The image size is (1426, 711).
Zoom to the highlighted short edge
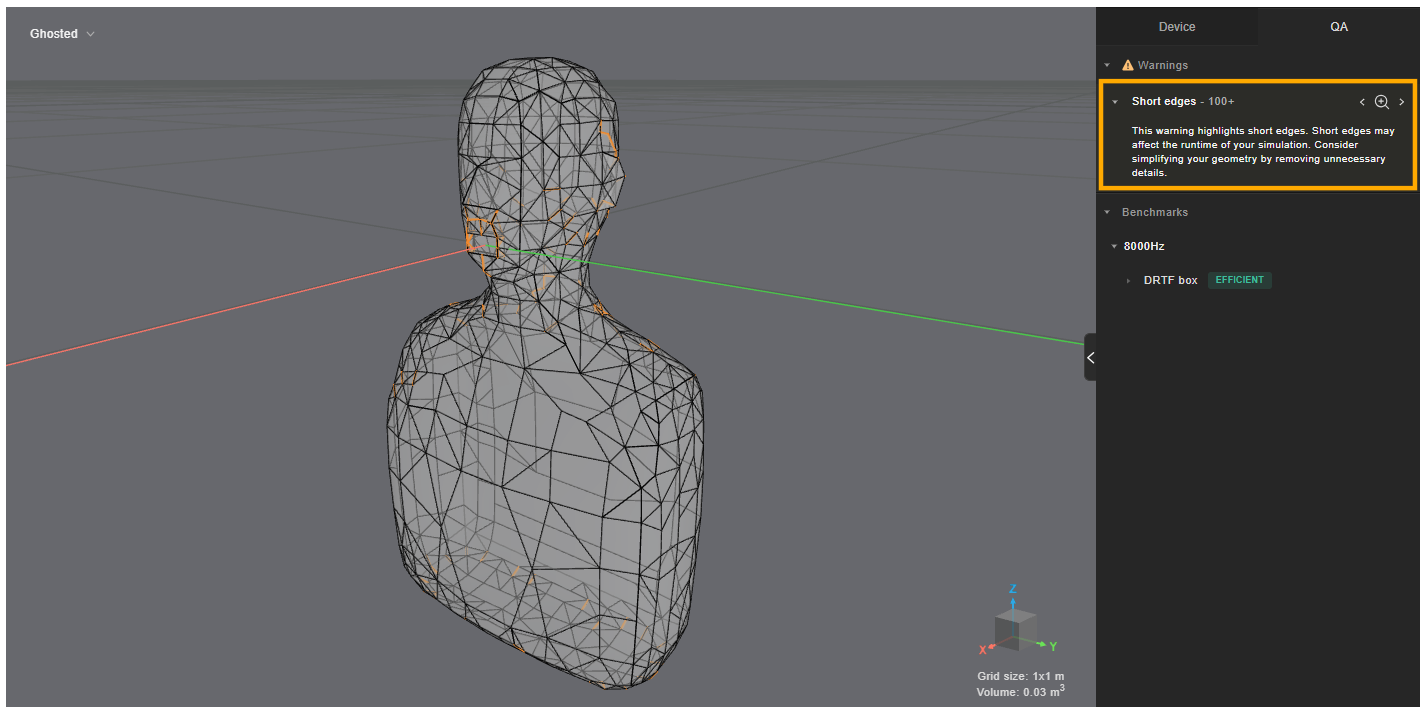tap(1382, 102)
